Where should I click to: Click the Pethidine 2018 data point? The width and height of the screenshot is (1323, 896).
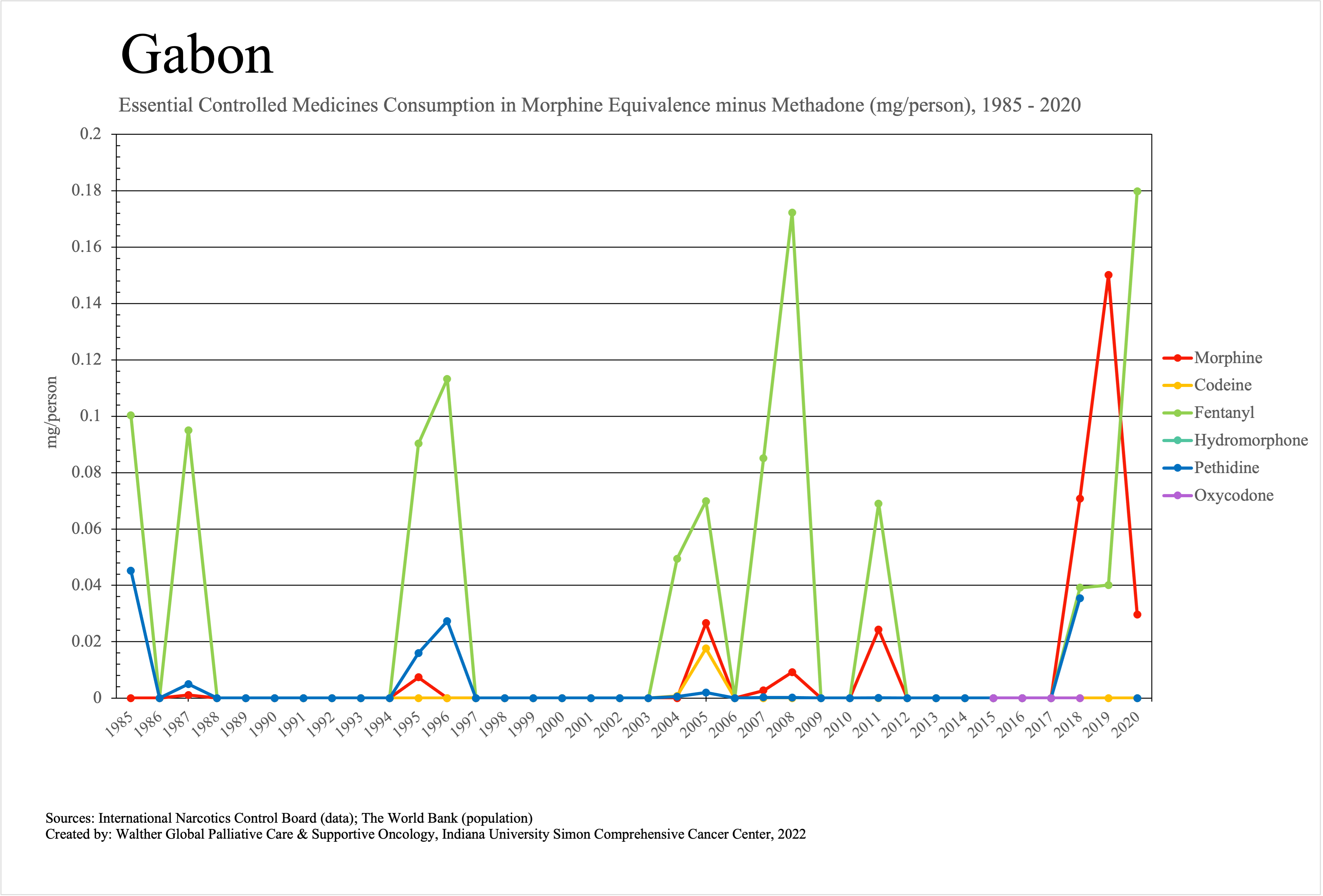(x=1079, y=598)
